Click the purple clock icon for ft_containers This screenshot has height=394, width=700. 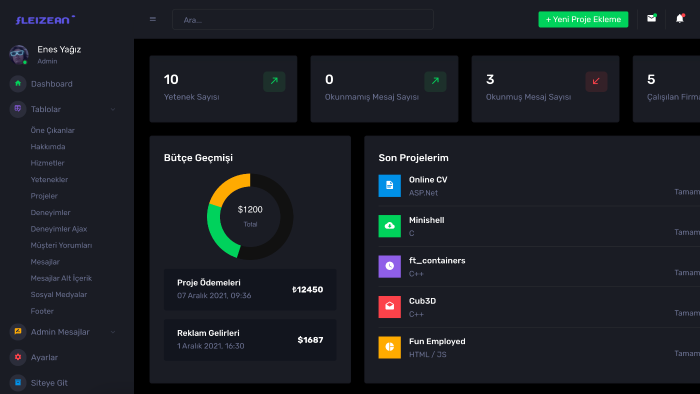pos(390,266)
